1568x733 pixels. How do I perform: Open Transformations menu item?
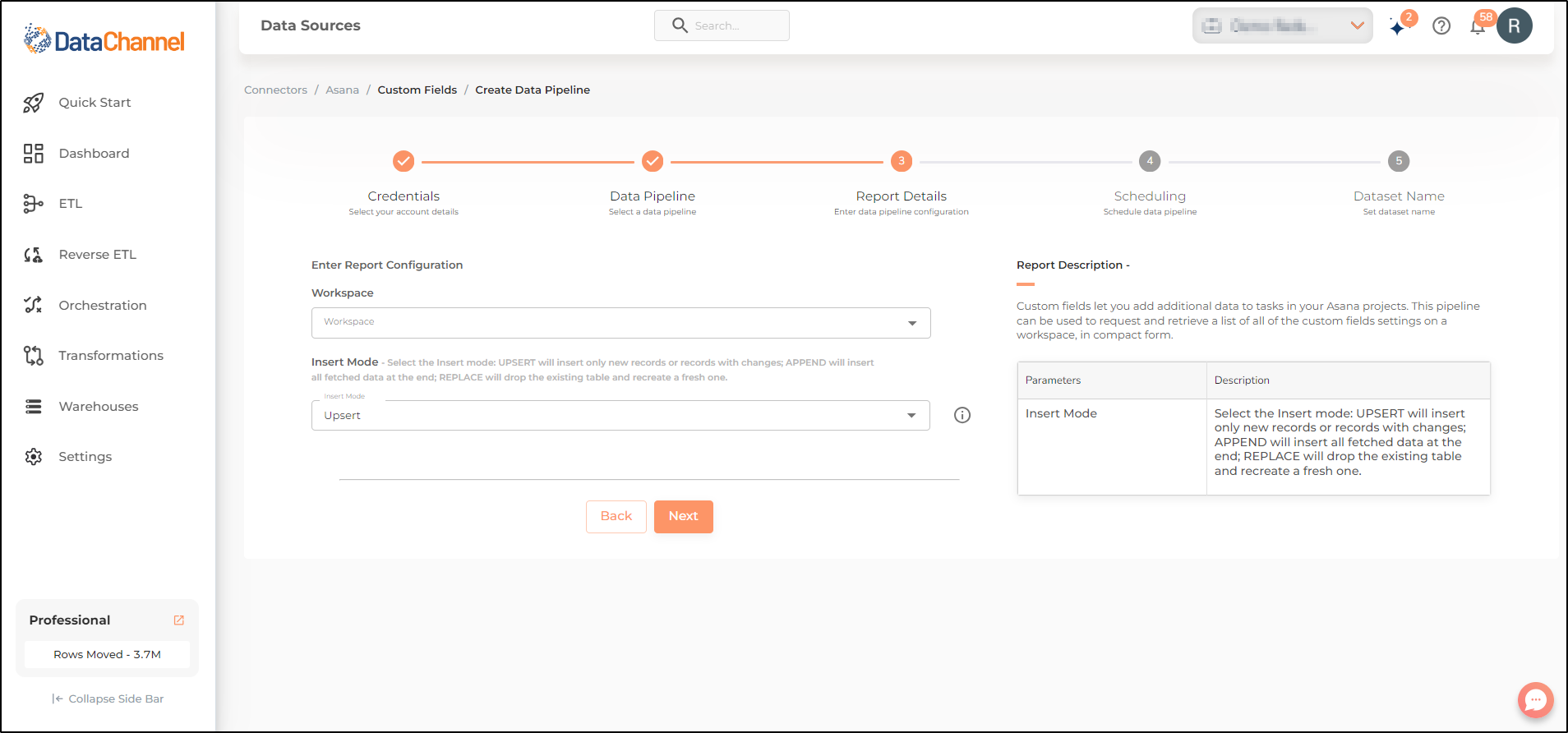[111, 356]
